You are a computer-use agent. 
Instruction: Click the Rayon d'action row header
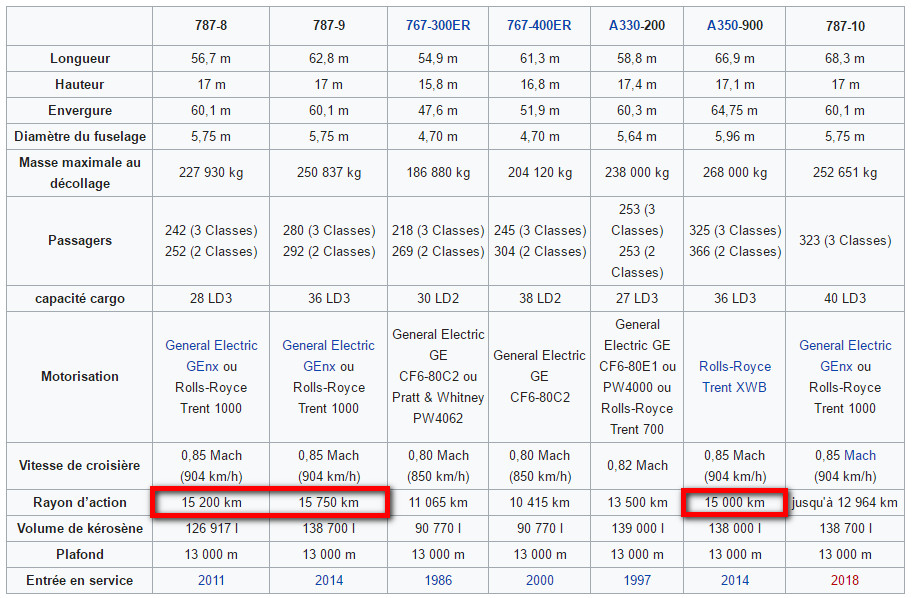[80, 502]
